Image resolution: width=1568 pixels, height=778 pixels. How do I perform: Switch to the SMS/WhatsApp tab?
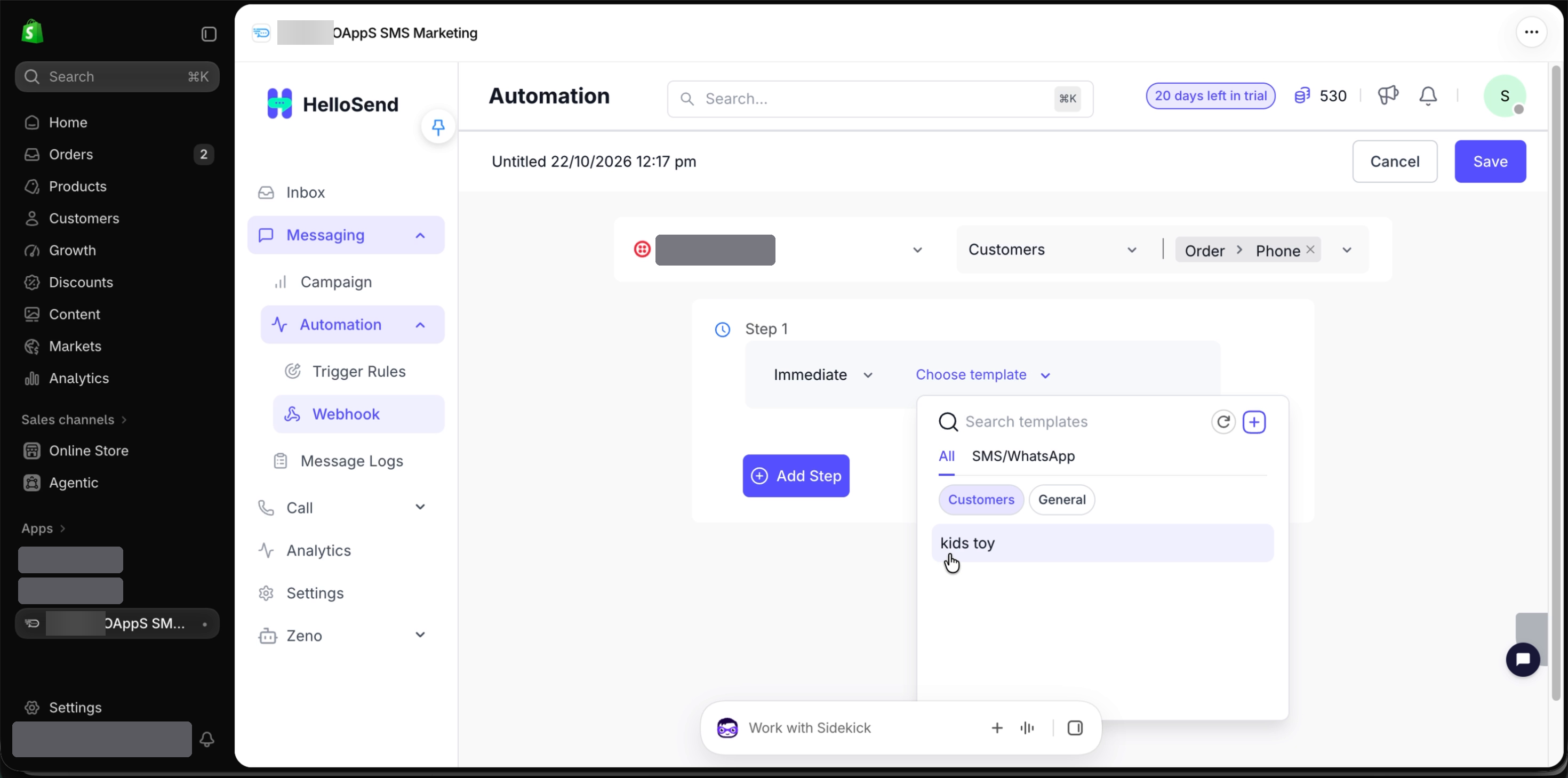(x=1022, y=456)
